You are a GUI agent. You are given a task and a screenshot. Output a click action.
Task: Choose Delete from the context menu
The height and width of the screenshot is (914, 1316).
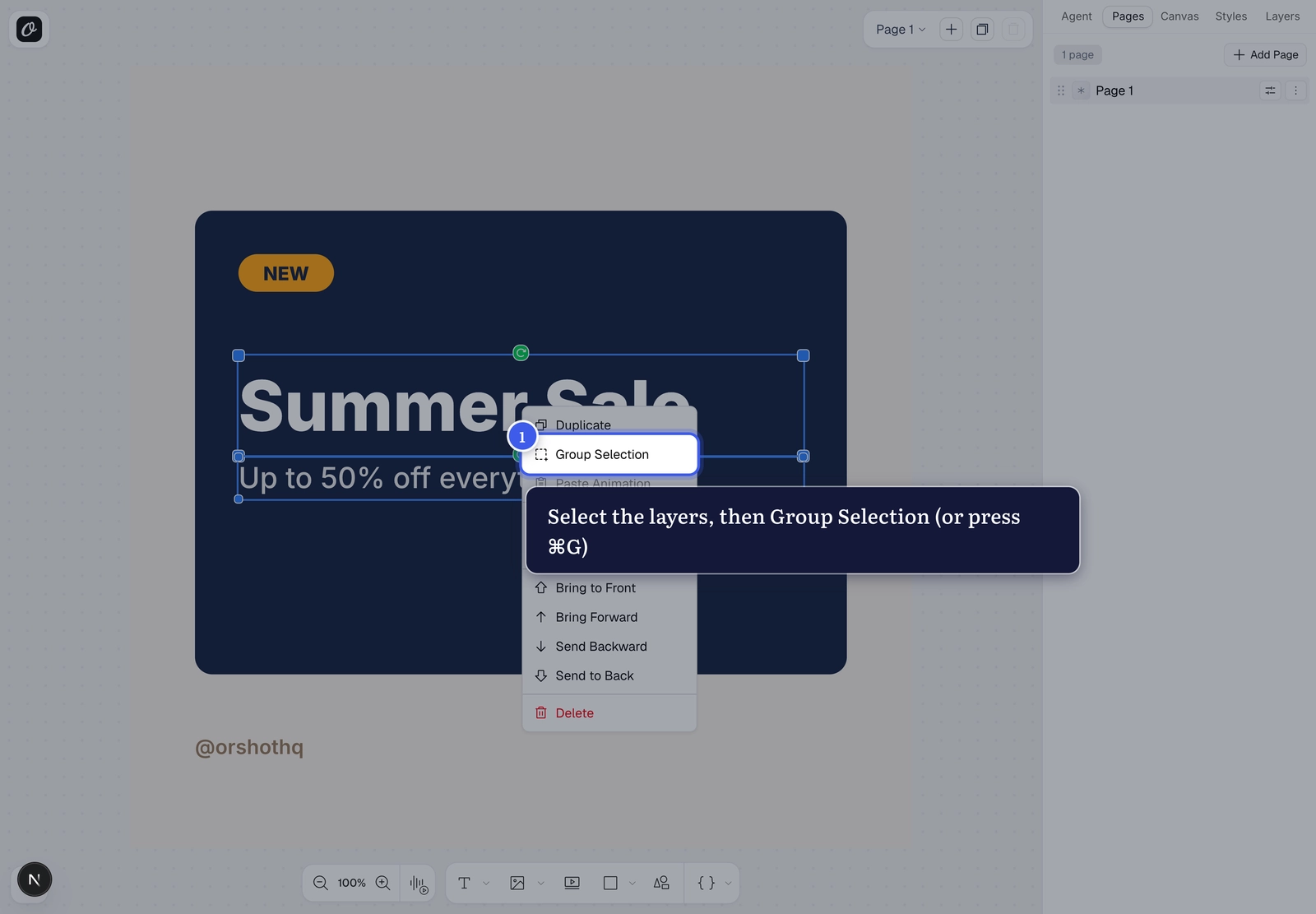609,713
